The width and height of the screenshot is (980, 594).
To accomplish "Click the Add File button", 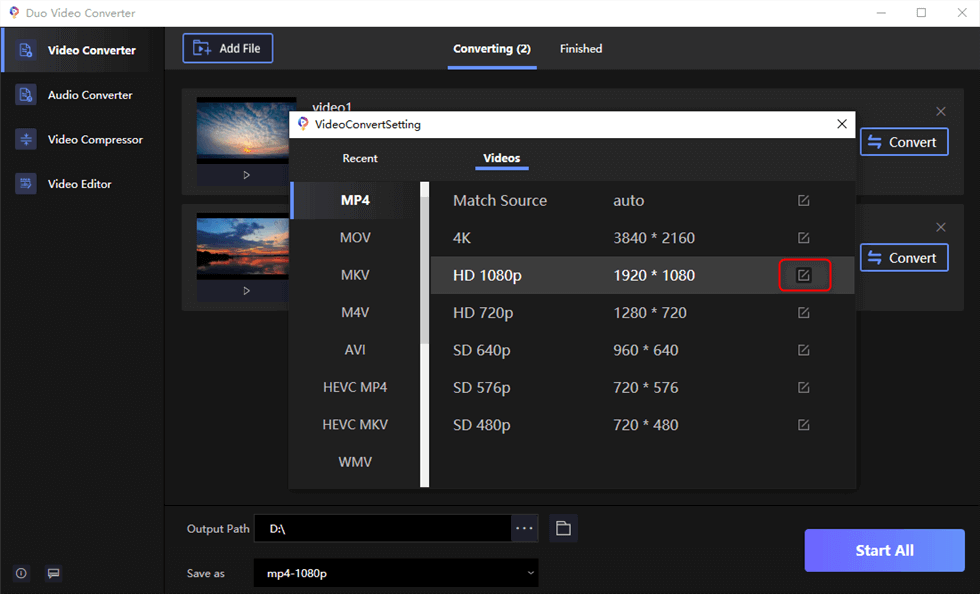I will click(228, 48).
